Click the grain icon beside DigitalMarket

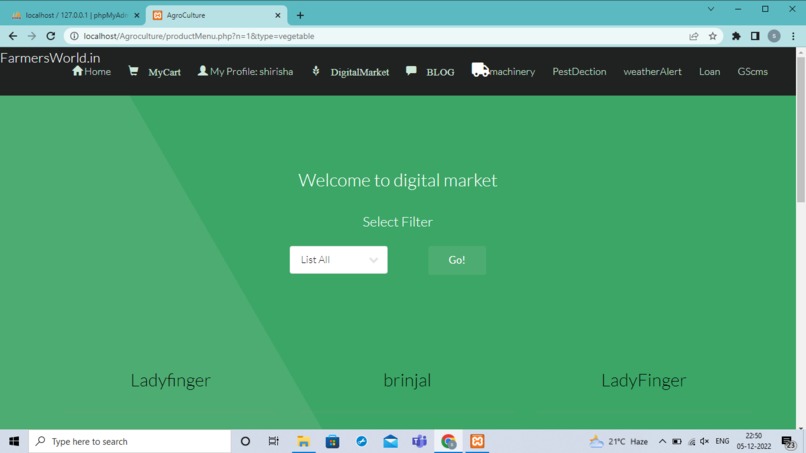click(316, 71)
